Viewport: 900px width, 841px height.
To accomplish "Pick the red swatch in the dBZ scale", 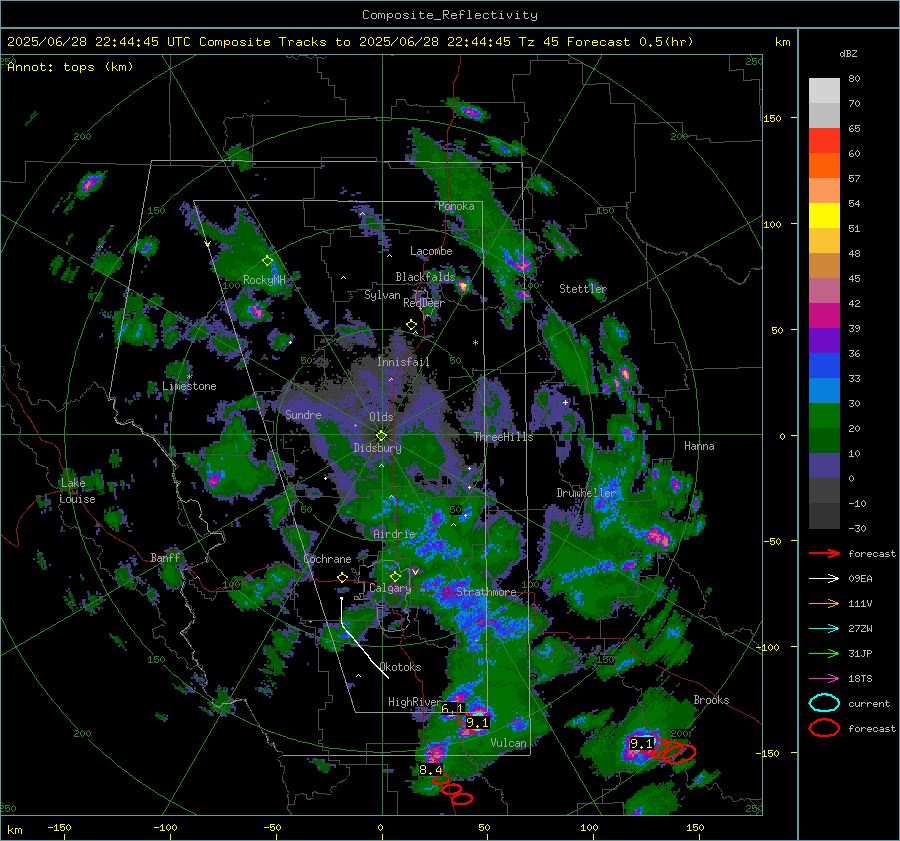I will coord(824,141).
